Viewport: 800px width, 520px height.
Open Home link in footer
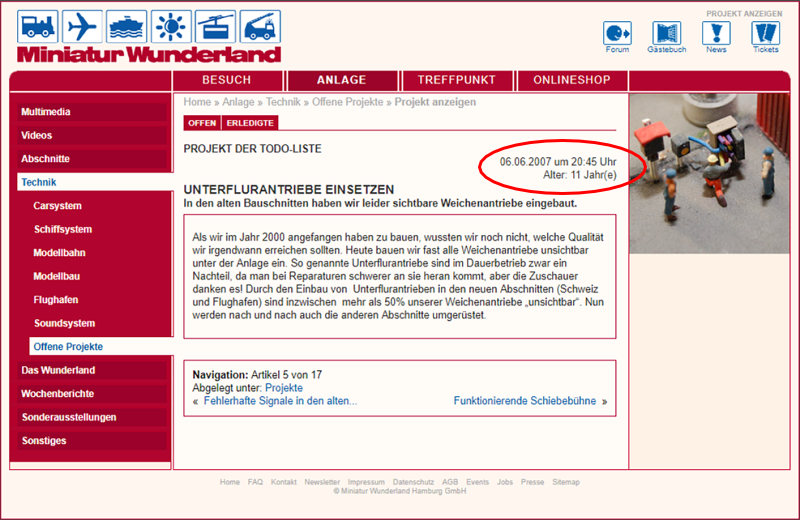230,482
